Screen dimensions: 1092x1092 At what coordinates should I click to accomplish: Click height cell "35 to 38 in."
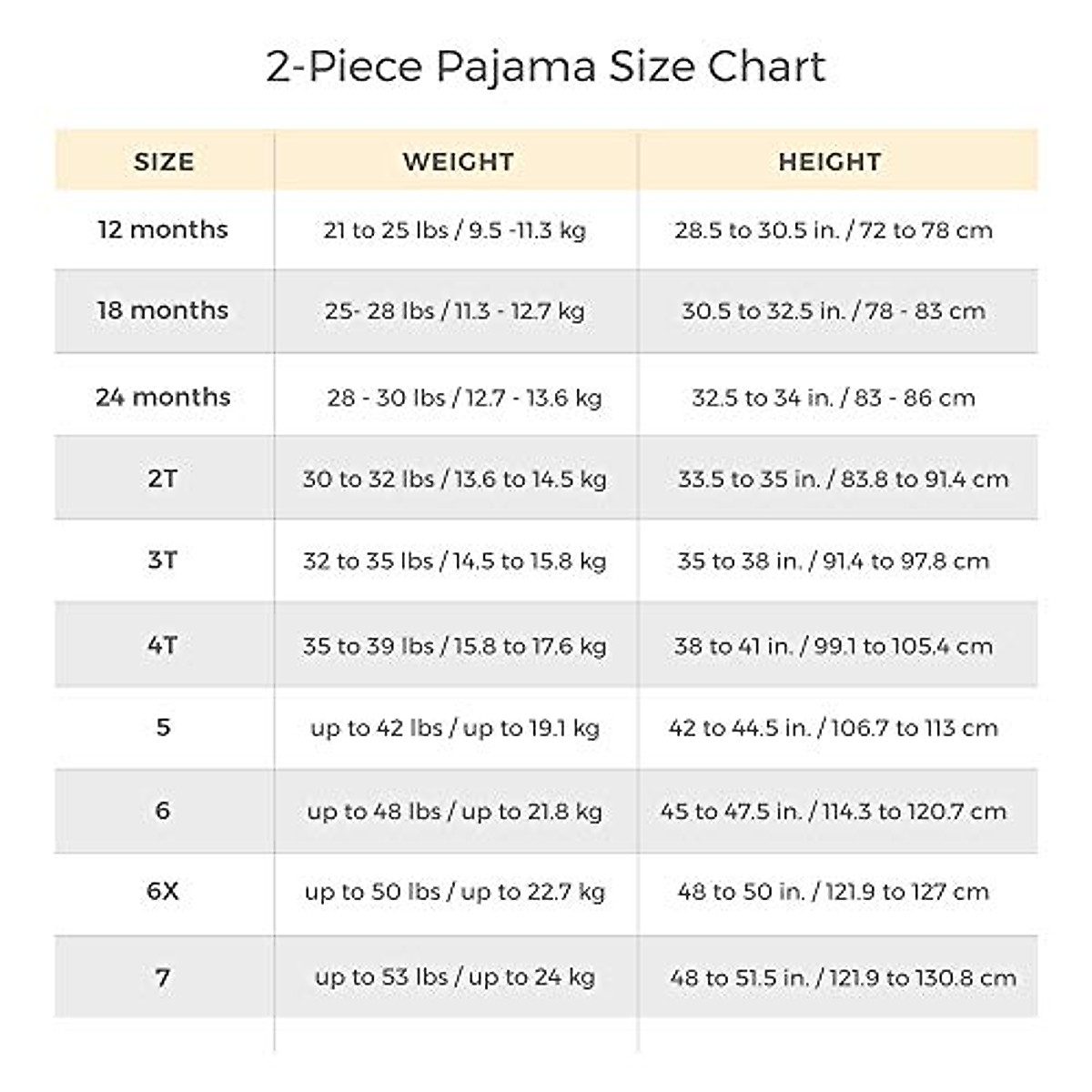tap(833, 561)
